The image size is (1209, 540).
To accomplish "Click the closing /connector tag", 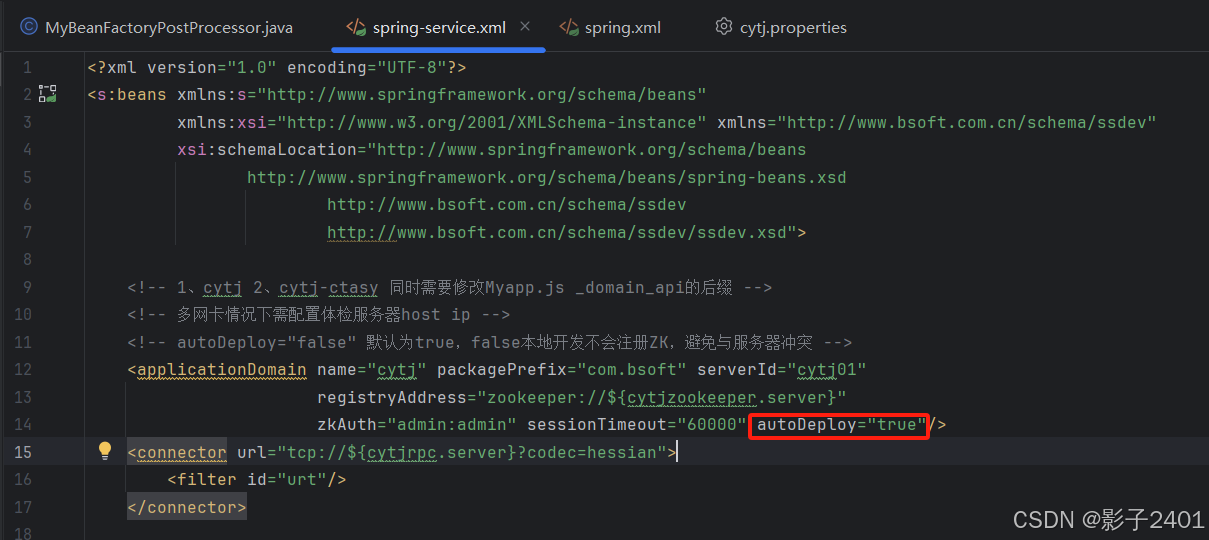I will (187, 507).
